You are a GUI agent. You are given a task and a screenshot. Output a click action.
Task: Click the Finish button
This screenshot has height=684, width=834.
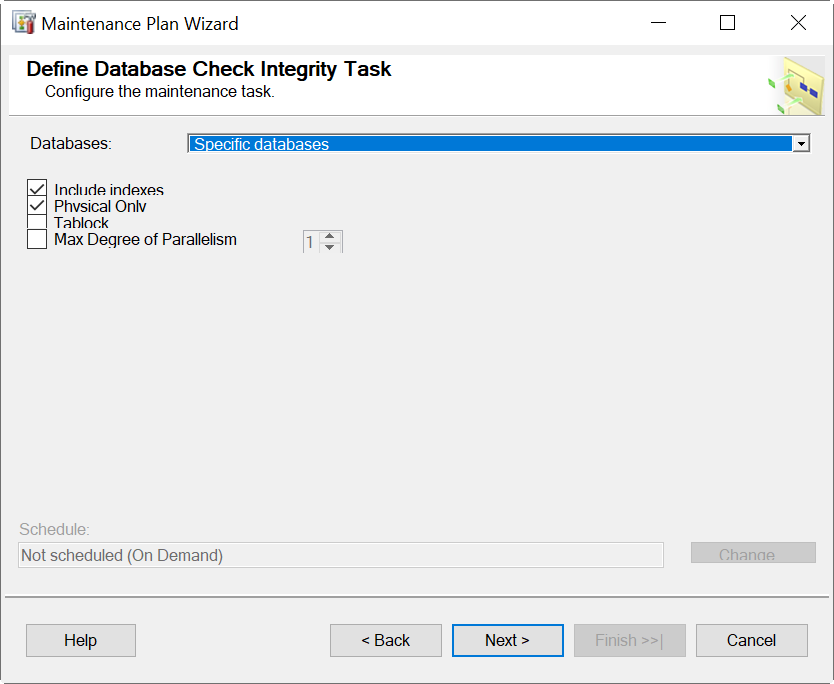tap(629, 641)
